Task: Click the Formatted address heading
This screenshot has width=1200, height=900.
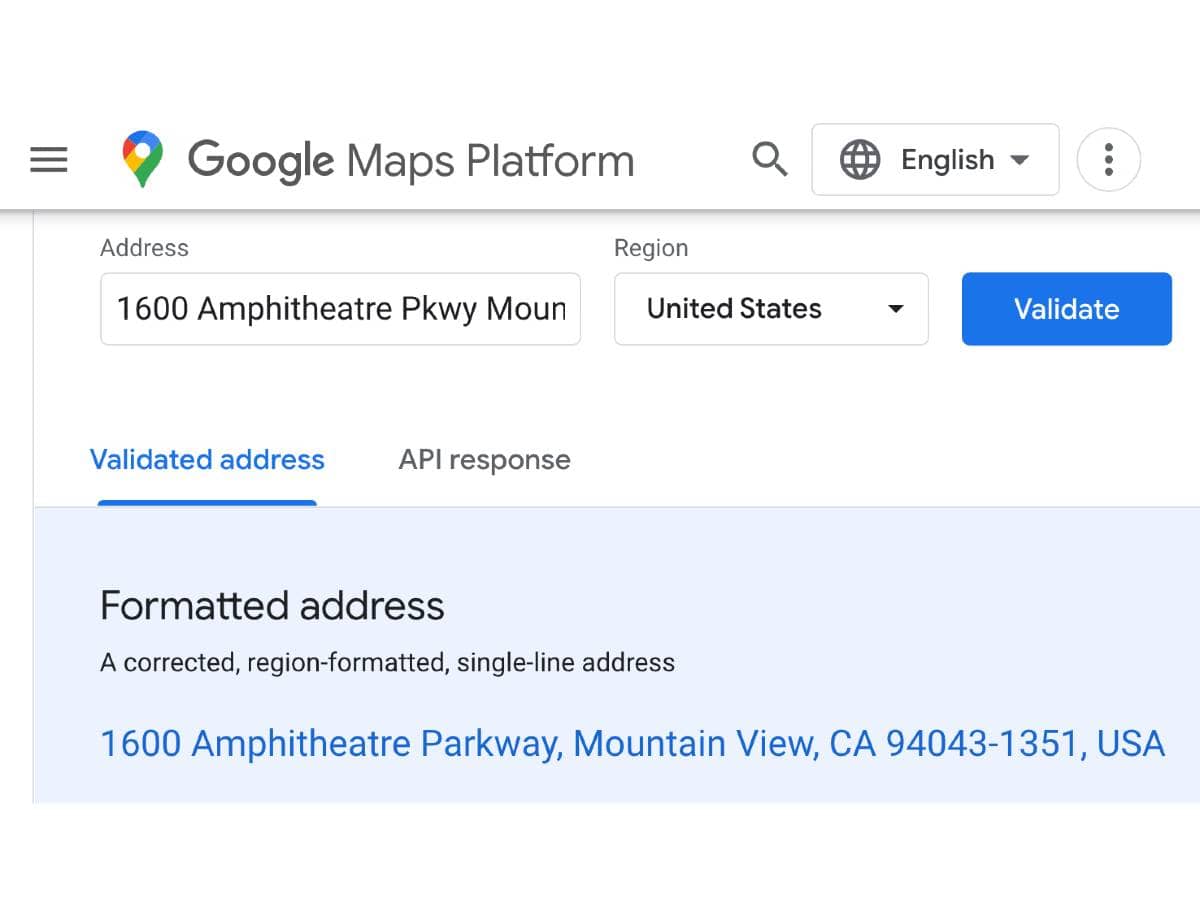Action: pyautogui.click(x=272, y=606)
